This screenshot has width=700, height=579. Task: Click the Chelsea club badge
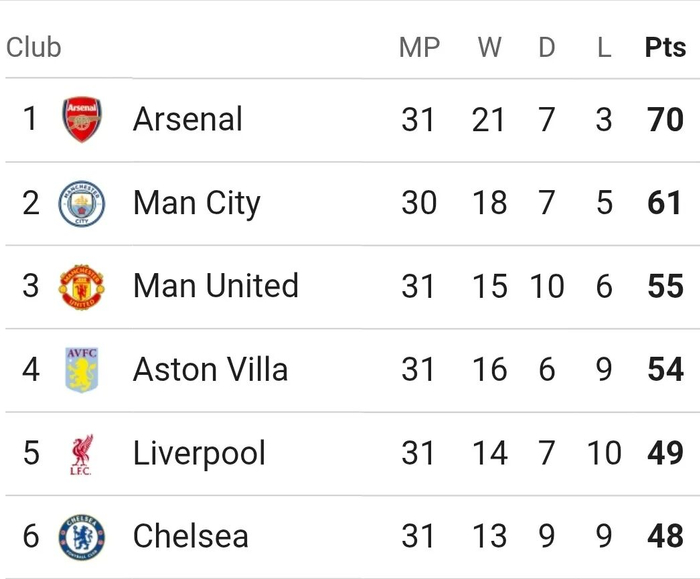[81, 536]
